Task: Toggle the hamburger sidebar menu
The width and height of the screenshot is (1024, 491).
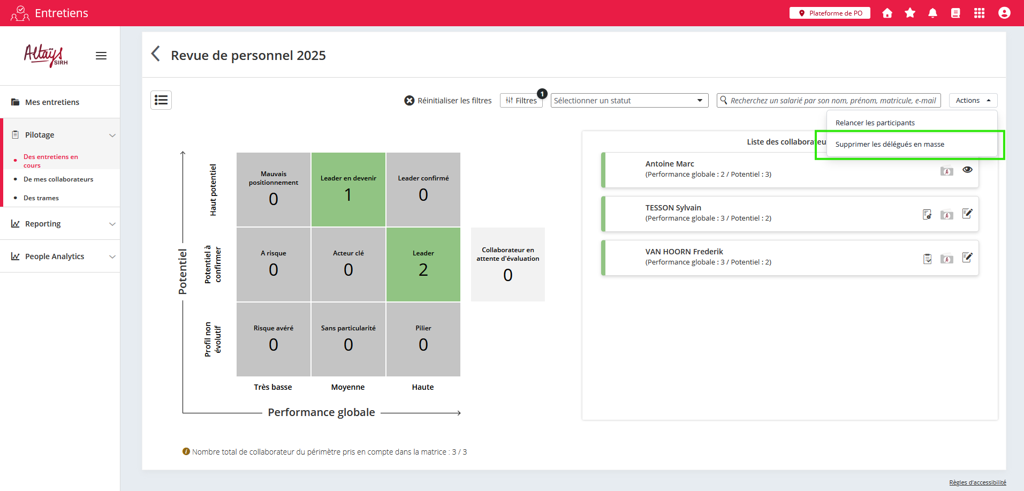Action: pyautogui.click(x=101, y=56)
